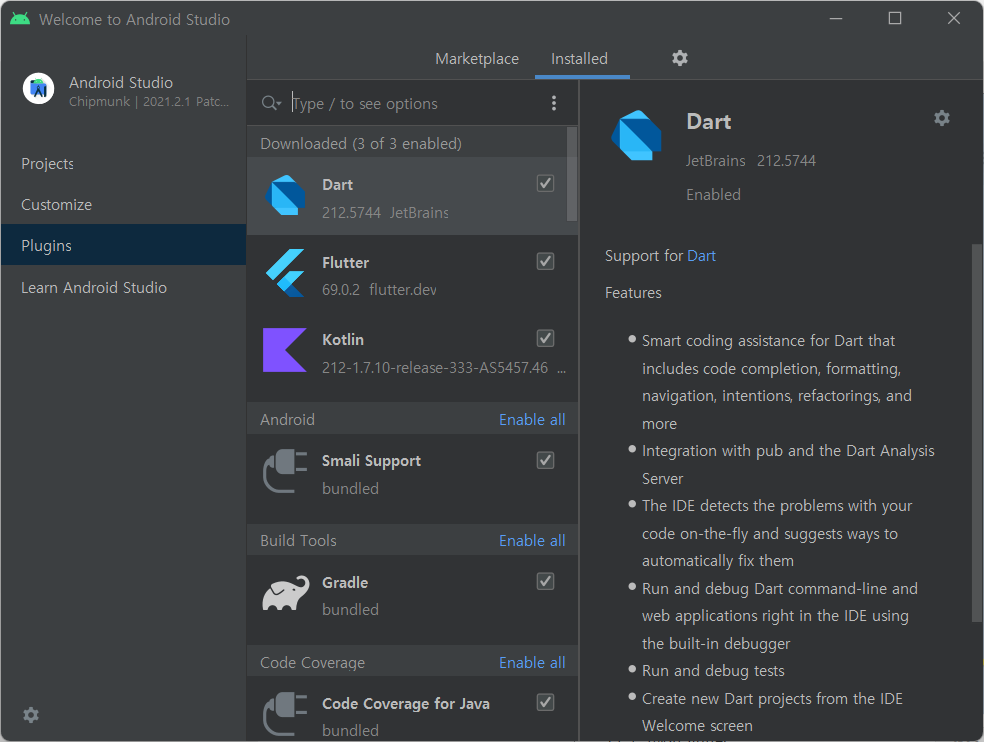984x742 pixels.
Task: Click the Features heading in description
Action: tap(633, 293)
